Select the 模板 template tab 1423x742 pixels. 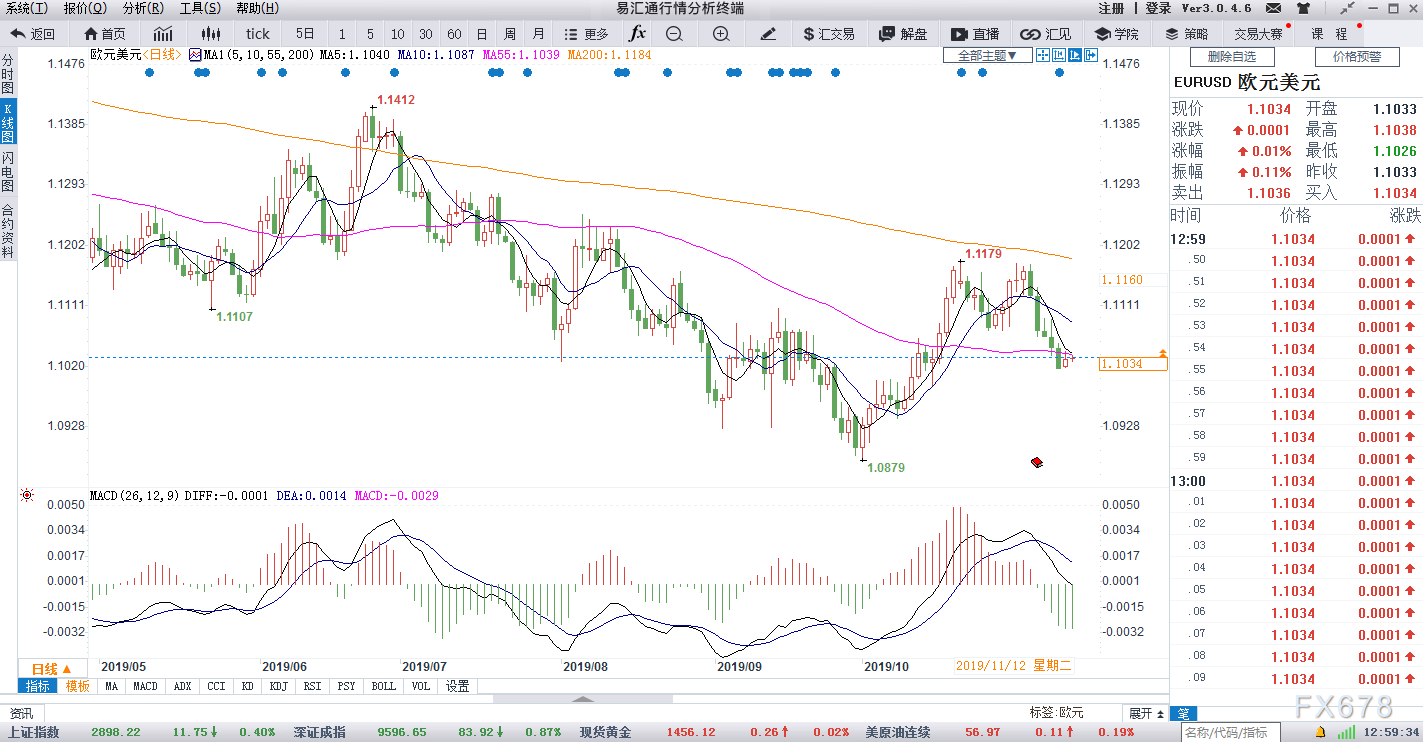78,686
